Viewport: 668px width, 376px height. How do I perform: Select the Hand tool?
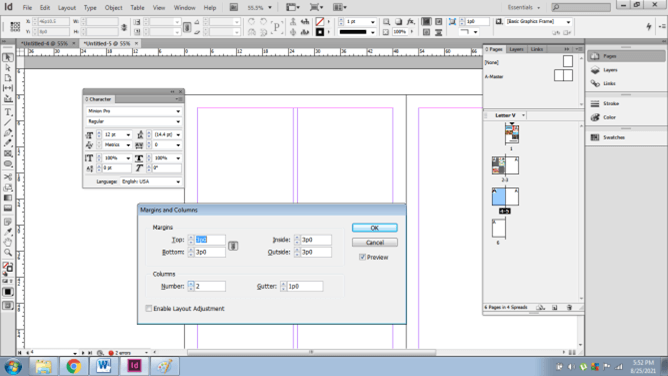pyautogui.click(x=8, y=242)
